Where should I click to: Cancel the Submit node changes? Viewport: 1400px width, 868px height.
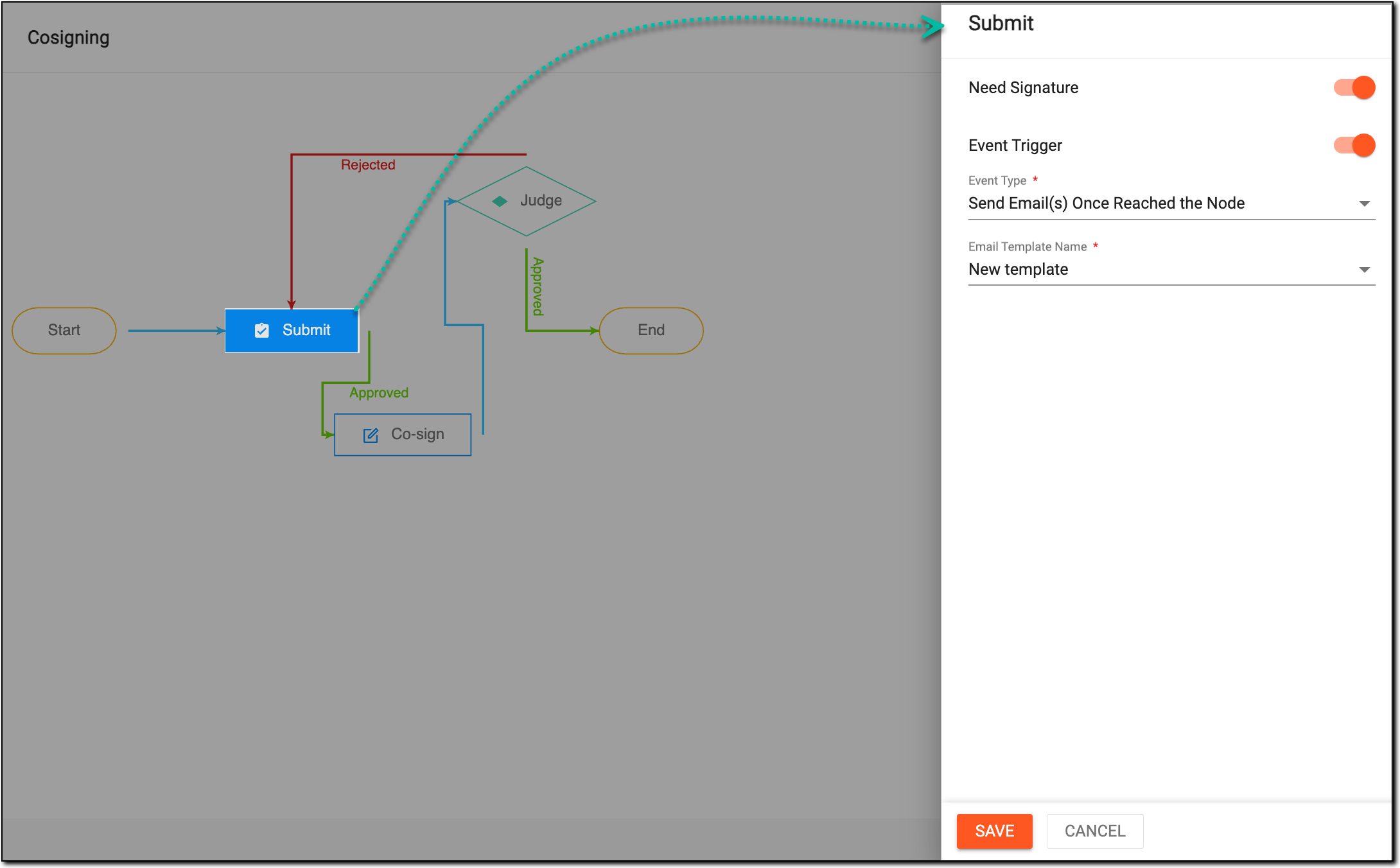1095,831
